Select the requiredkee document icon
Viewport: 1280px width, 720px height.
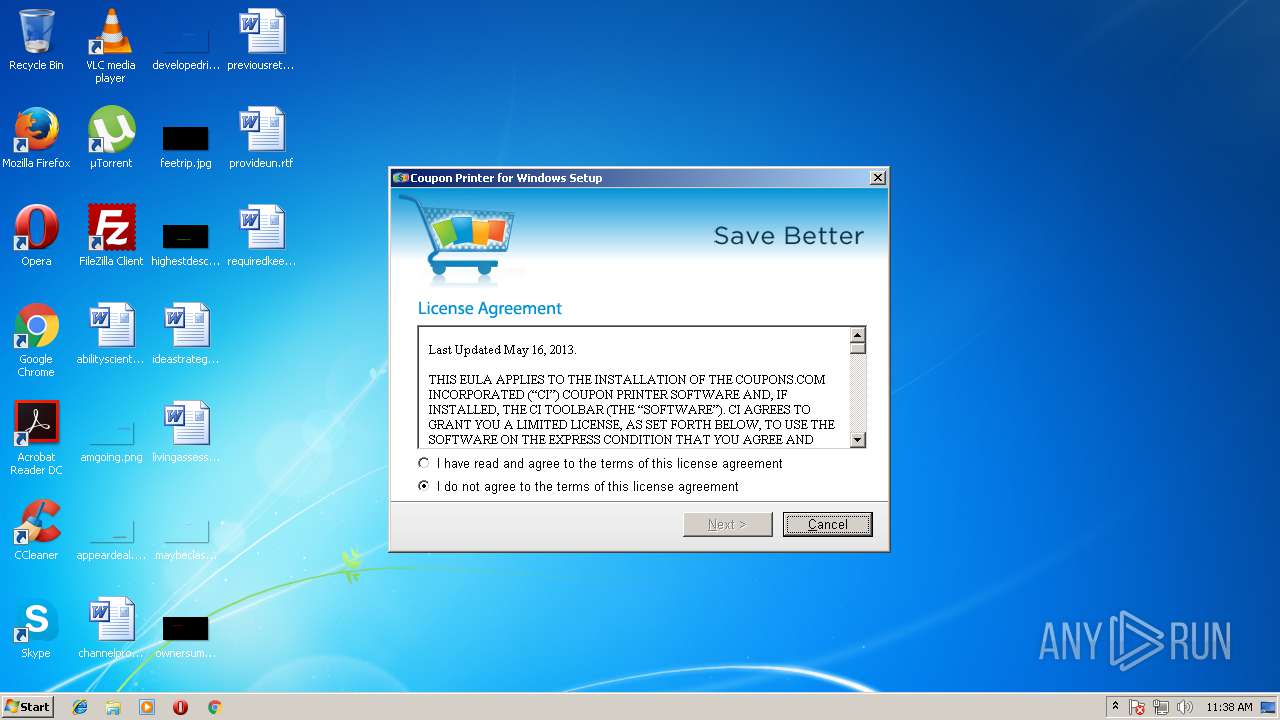tap(261, 236)
